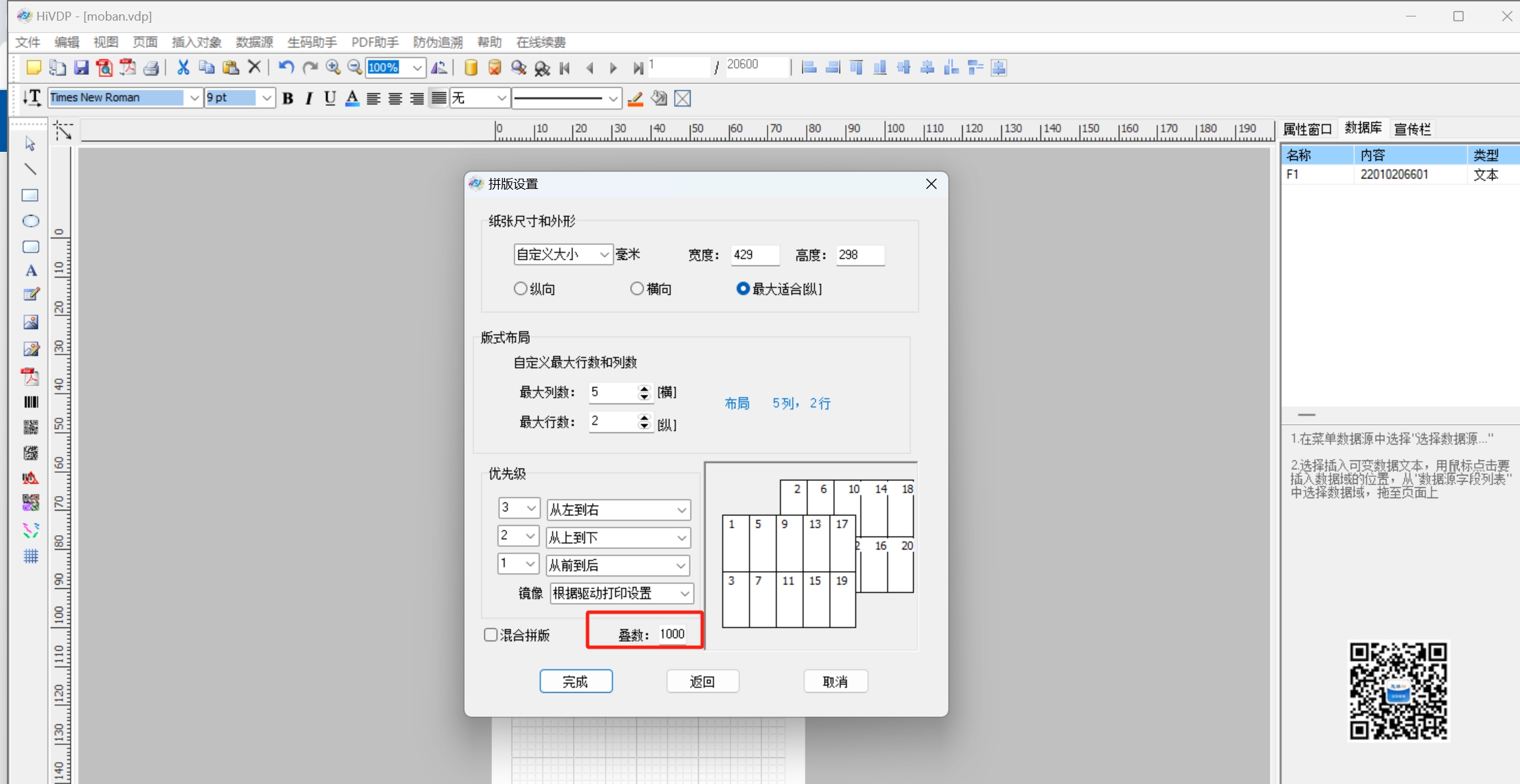Jump to last record
Screen dimensions: 1520x784
638,68
